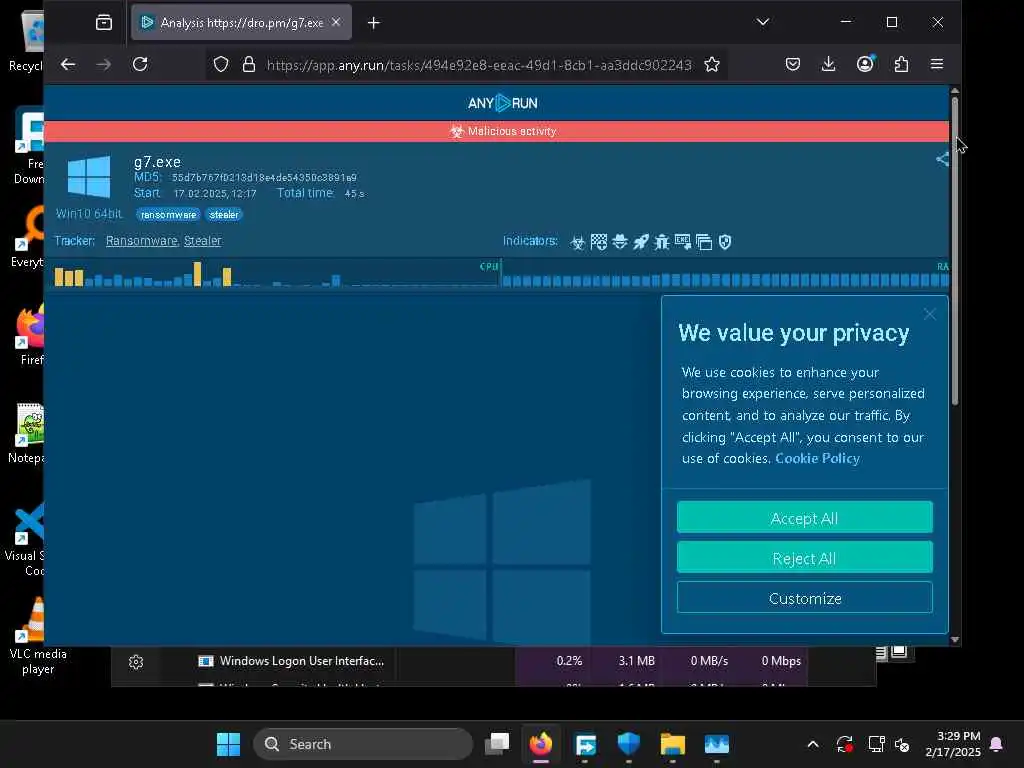Open the taskbar clock and date
The width and height of the screenshot is (1024, 768).
953,744
